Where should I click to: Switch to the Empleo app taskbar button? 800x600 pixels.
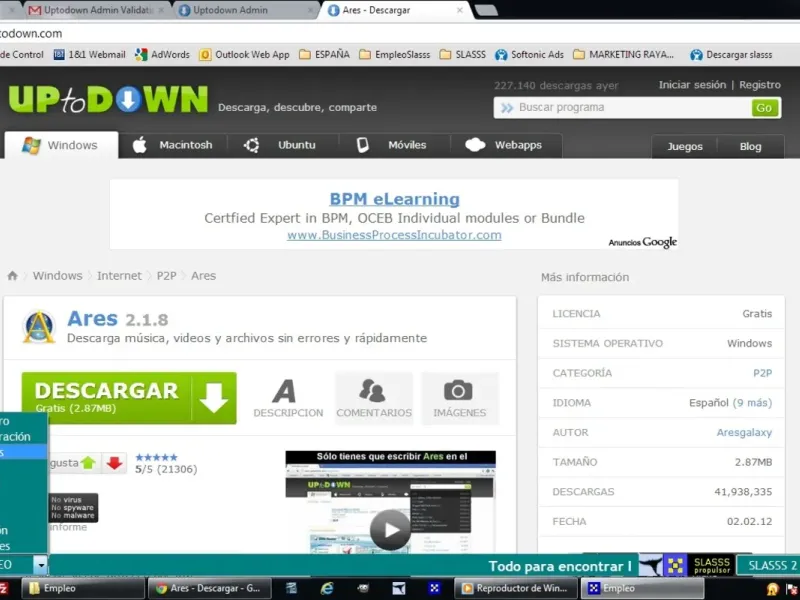pyautogui.click(x=642, y=588)
